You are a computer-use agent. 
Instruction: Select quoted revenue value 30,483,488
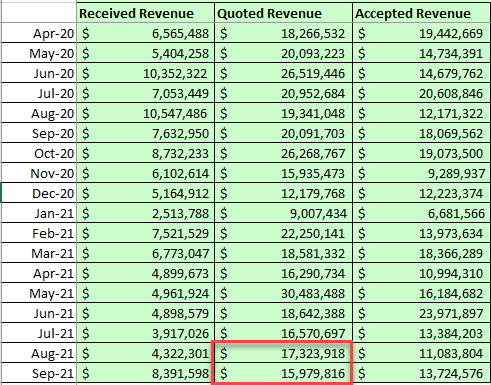click(x=283, y=293)
